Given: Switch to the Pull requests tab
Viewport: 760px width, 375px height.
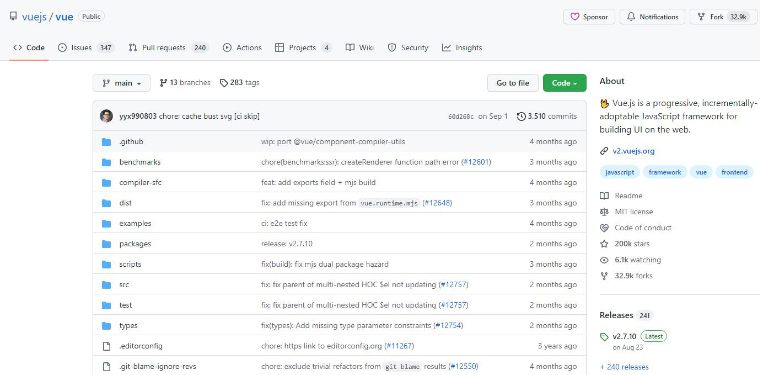Looking at the screenshot, I should (x=168, y=48).
